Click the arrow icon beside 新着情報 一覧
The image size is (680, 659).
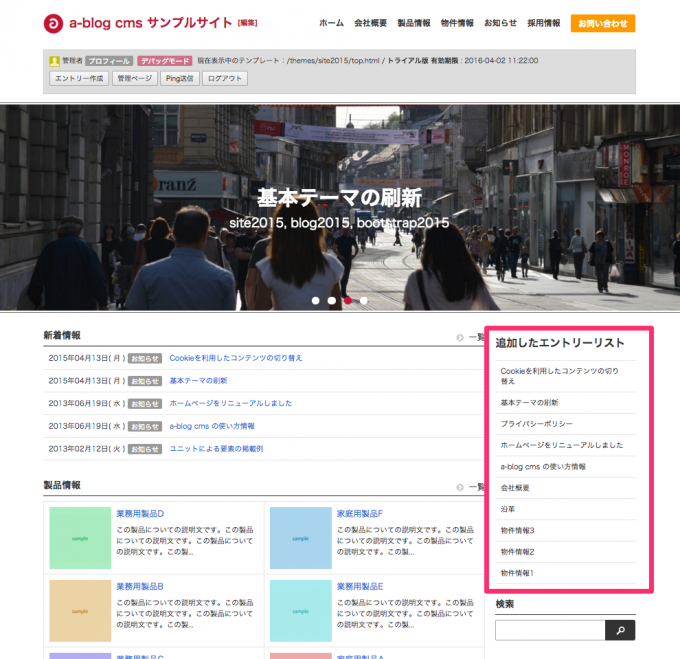460,337
